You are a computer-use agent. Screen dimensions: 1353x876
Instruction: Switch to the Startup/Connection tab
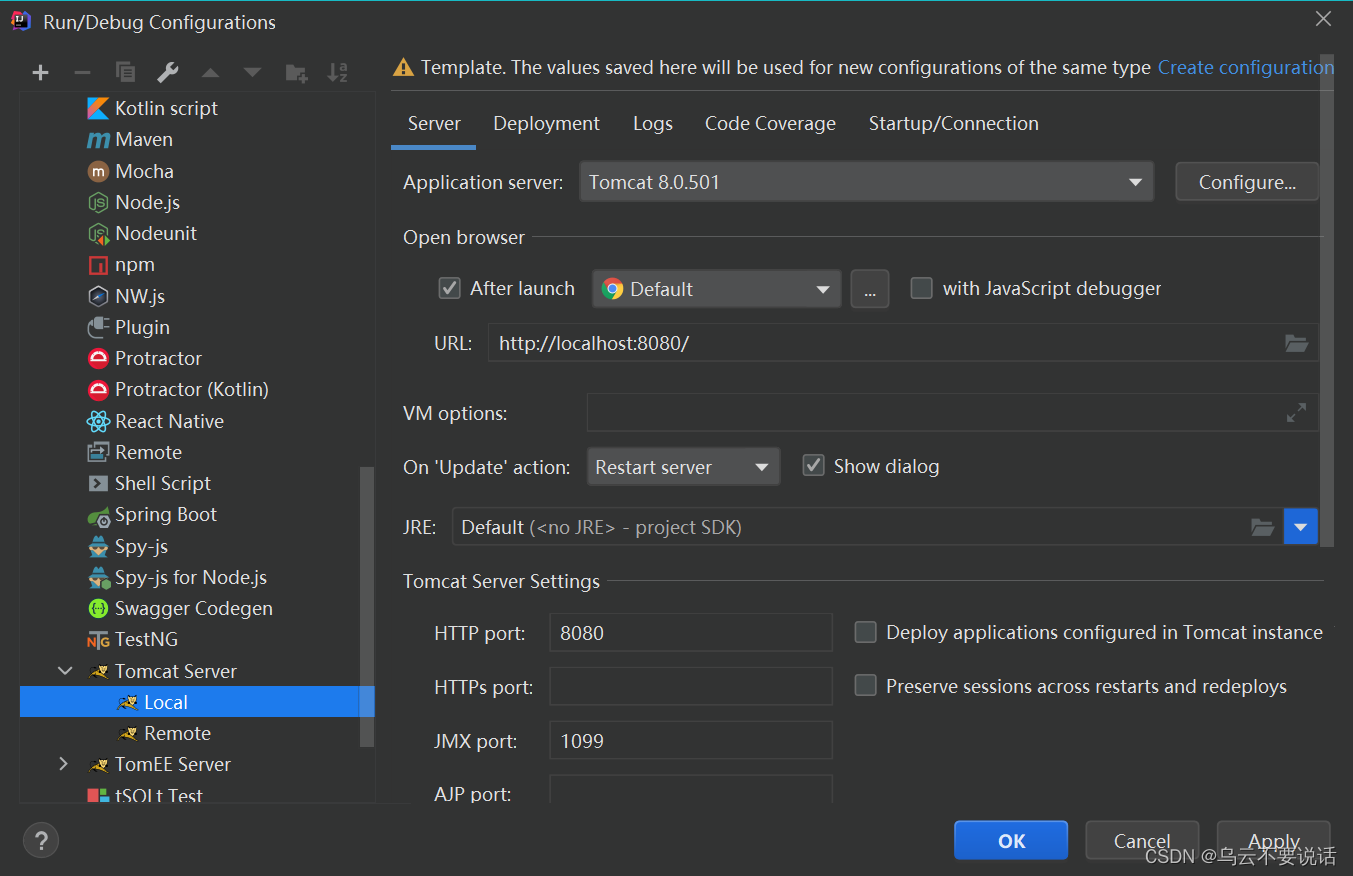pyautogui.click(x=953, y=124)
